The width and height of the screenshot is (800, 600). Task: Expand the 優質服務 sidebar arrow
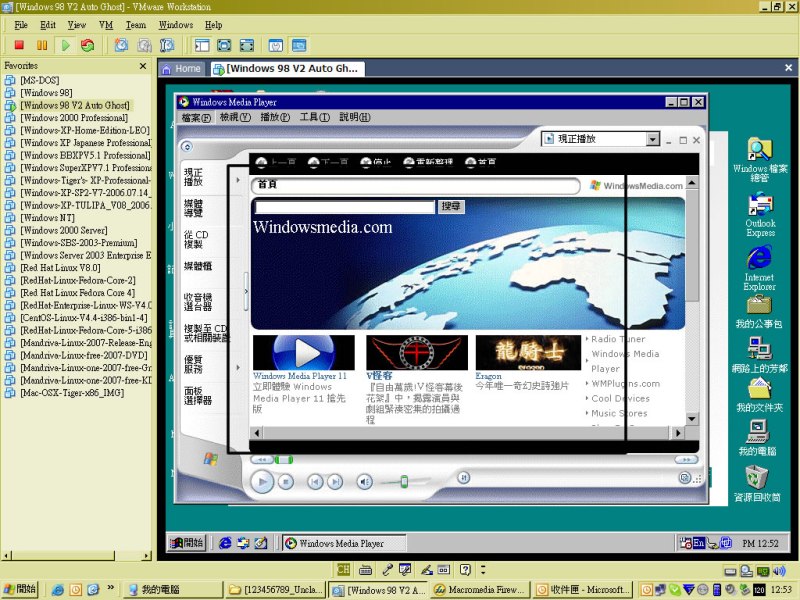click(x=238, y=367)
